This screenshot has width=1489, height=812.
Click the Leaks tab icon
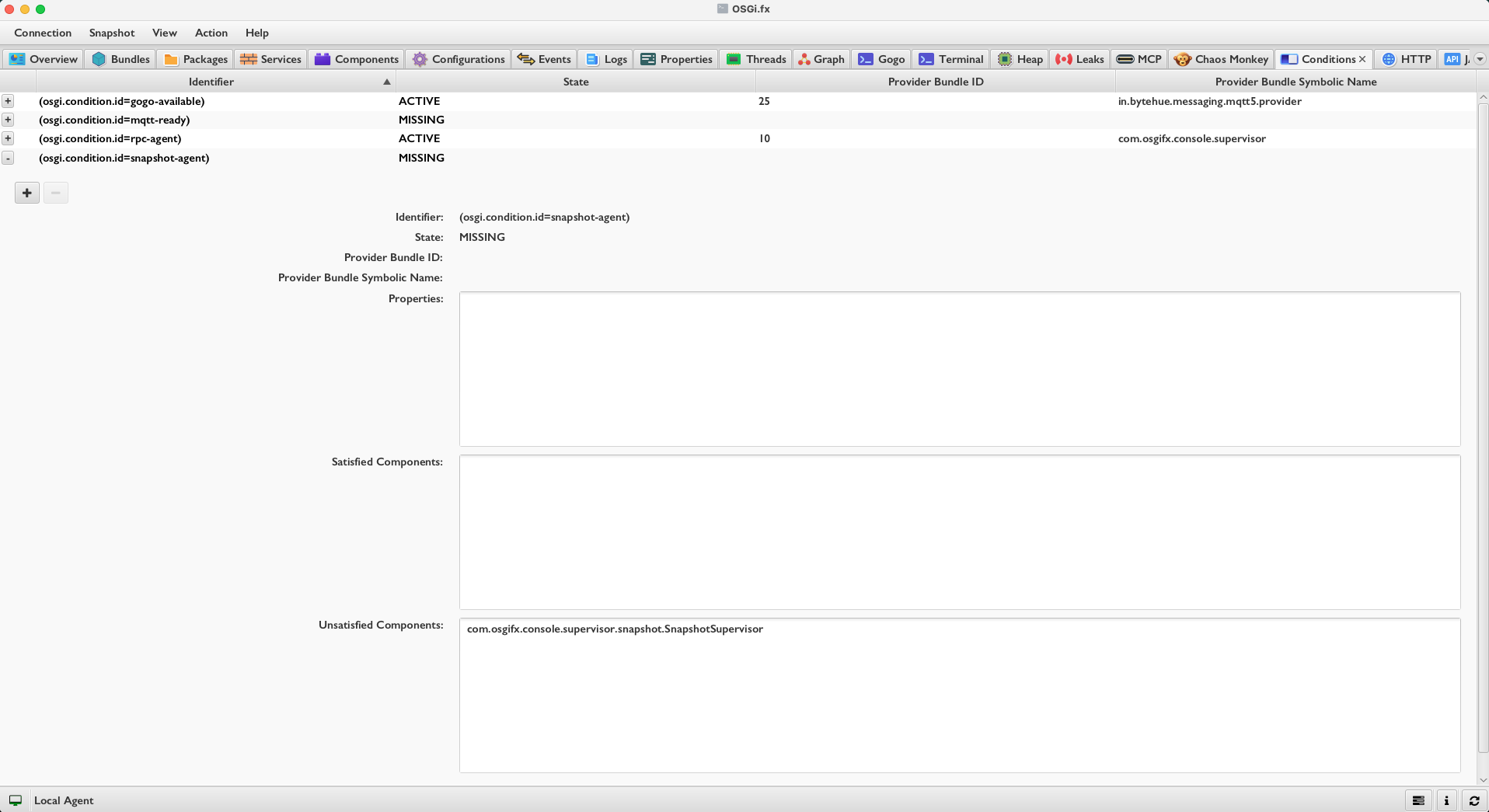(x=1064, y=59)
